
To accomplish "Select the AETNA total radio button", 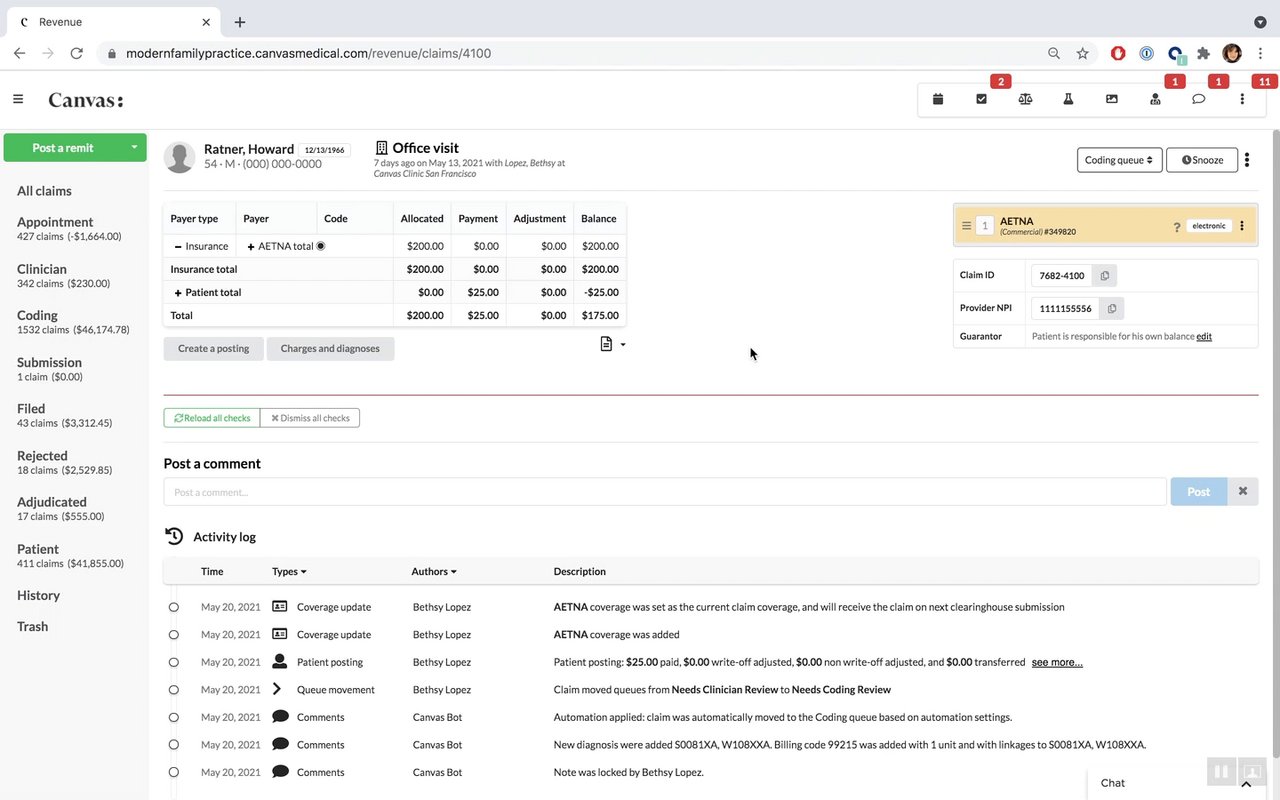I will click(x=321, y=246).
